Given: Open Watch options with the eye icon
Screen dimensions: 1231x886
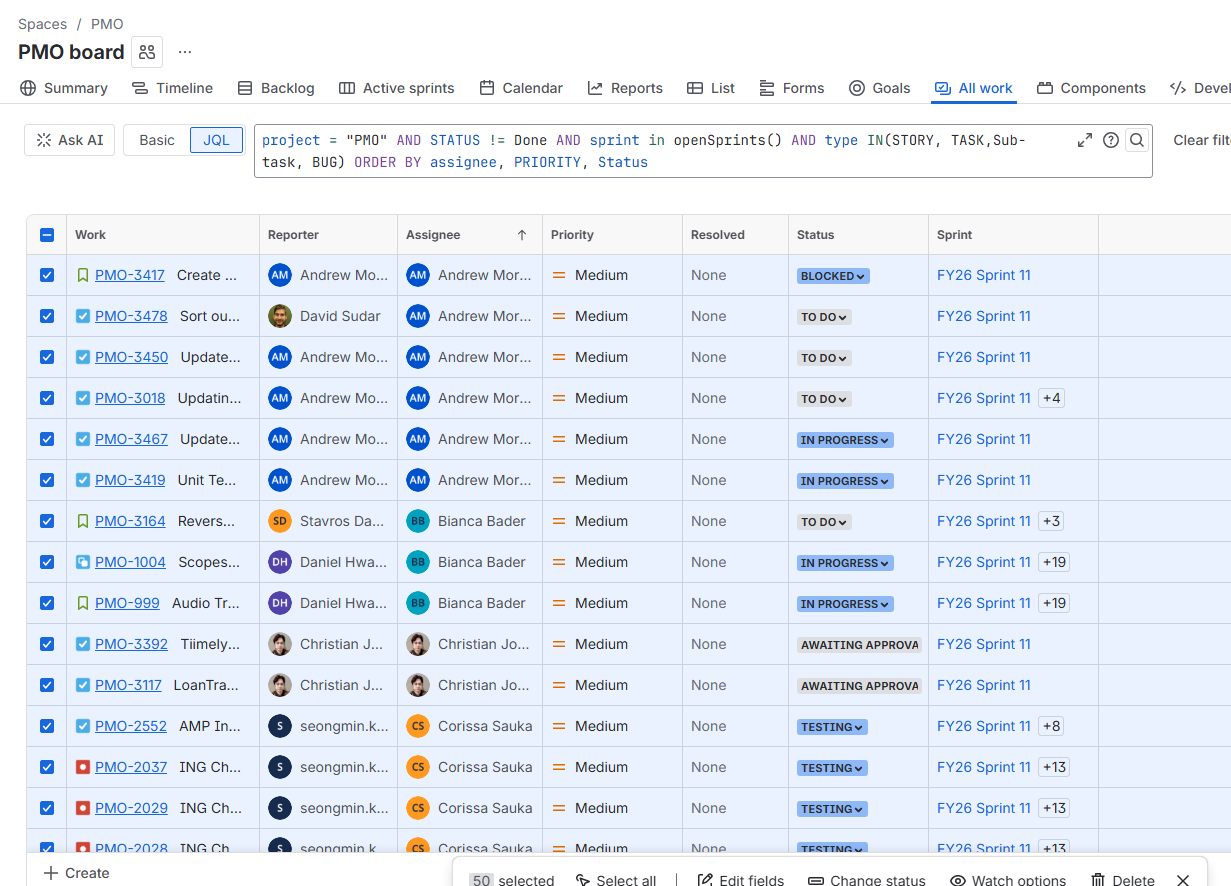Looking at the screenshot, I should pos(1008,880).
